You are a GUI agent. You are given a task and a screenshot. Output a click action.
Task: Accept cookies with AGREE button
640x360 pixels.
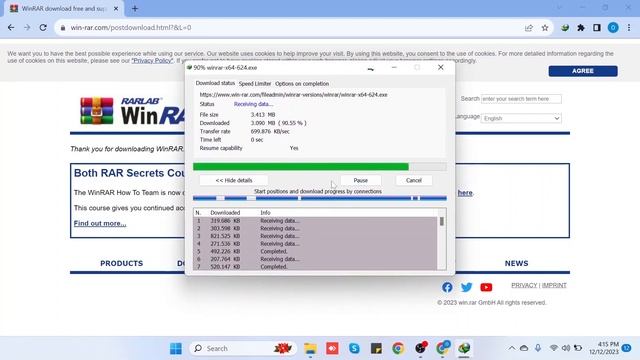583,71
